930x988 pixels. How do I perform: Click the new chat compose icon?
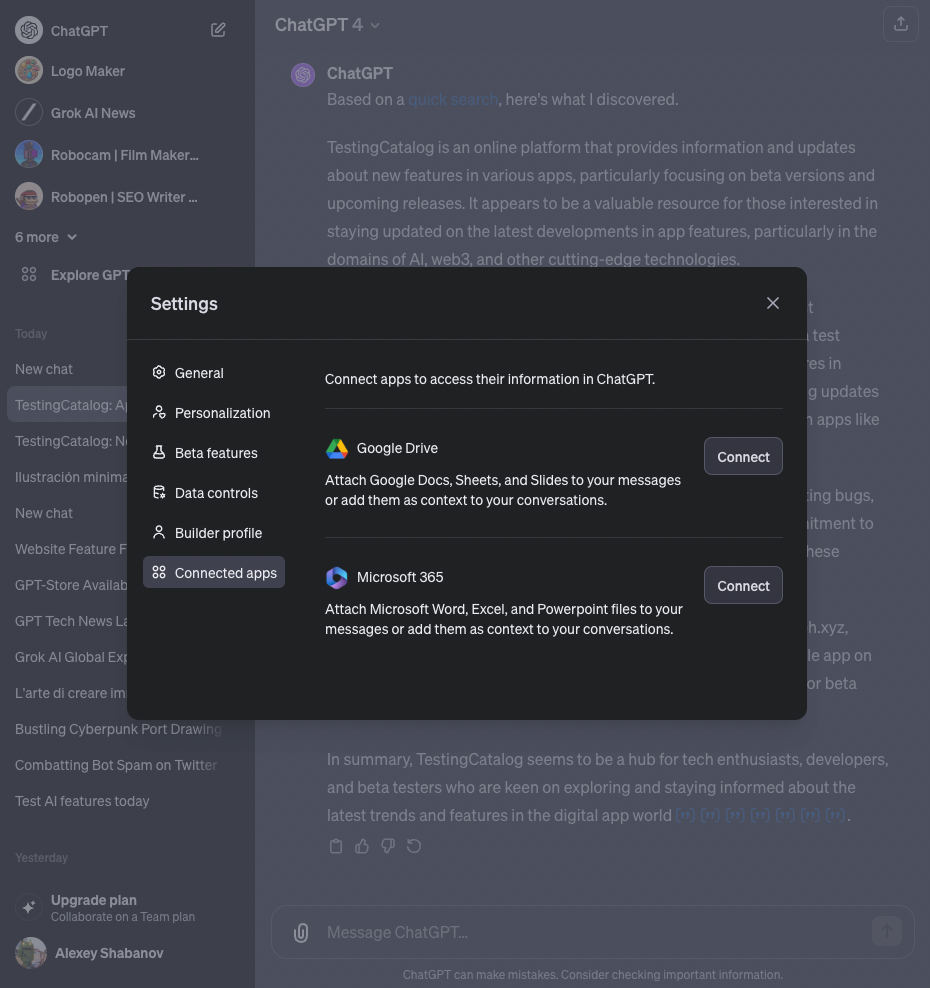click(218, 30)
